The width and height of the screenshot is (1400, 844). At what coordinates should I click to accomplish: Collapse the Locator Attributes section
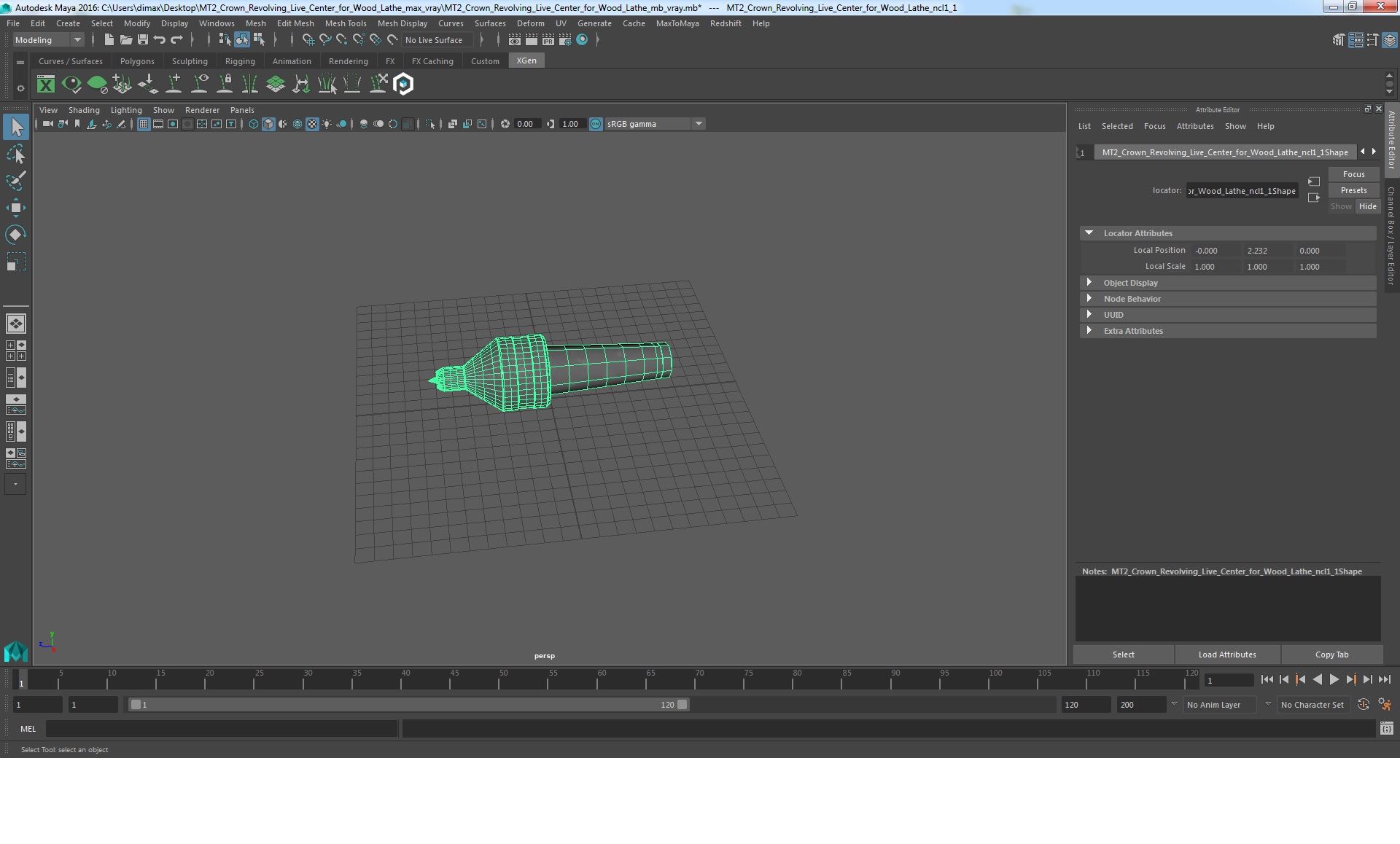[x=1089, y=233]
